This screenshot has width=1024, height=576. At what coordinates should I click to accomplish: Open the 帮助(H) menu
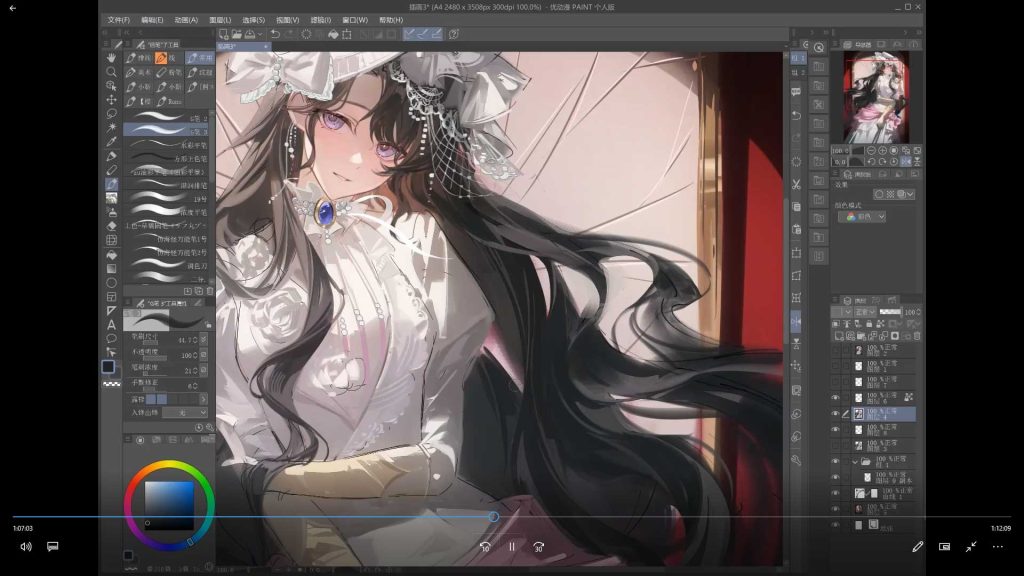[391, 20]
